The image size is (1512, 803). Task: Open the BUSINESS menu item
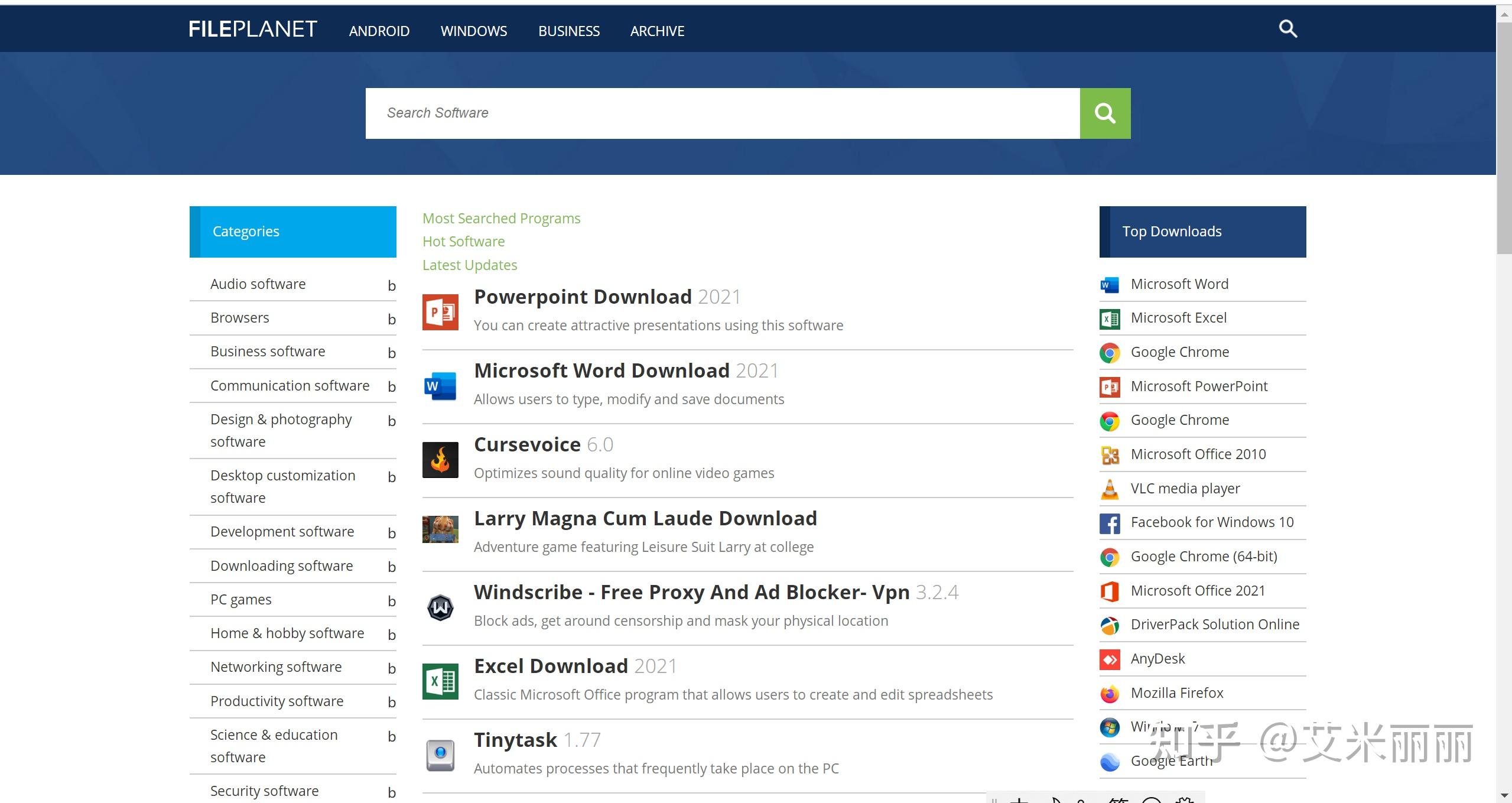click(568, 31)
